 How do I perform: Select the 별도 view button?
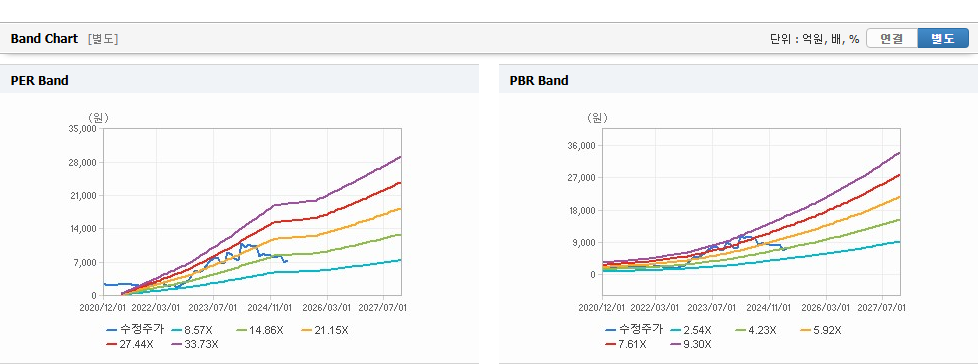pyautogui.click(x=942, y=38)
